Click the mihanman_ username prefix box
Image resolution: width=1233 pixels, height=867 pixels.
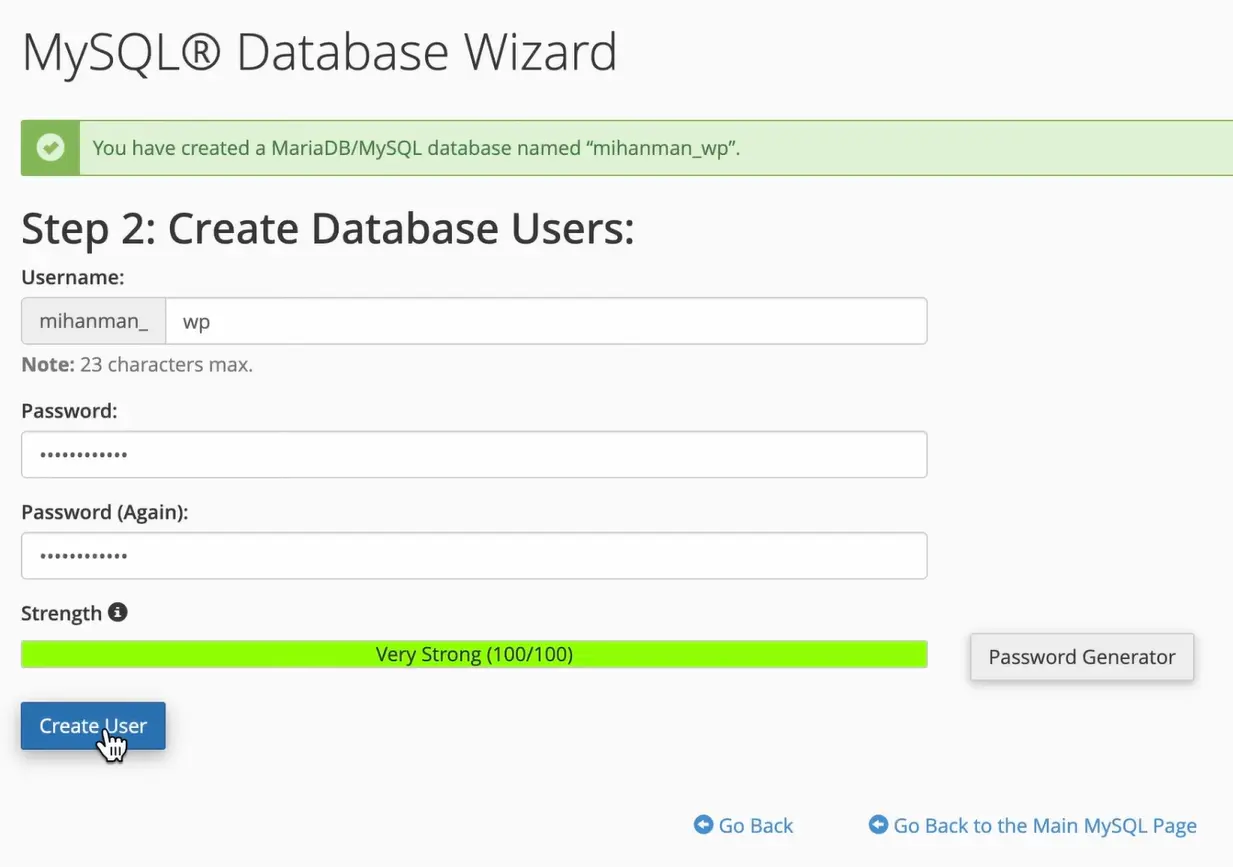pos(93,321)
